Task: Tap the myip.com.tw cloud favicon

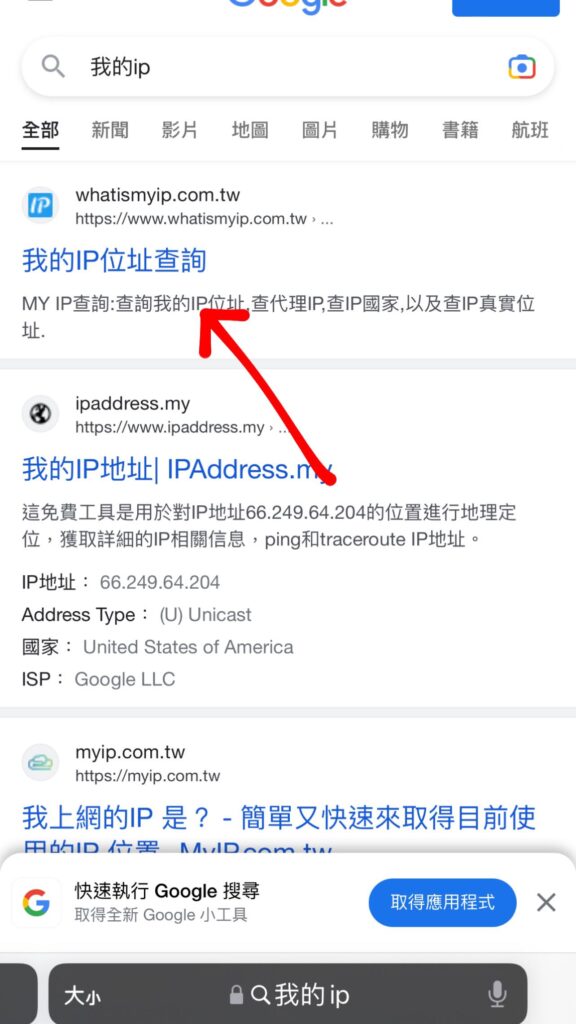Action: [x=40, y=763]
